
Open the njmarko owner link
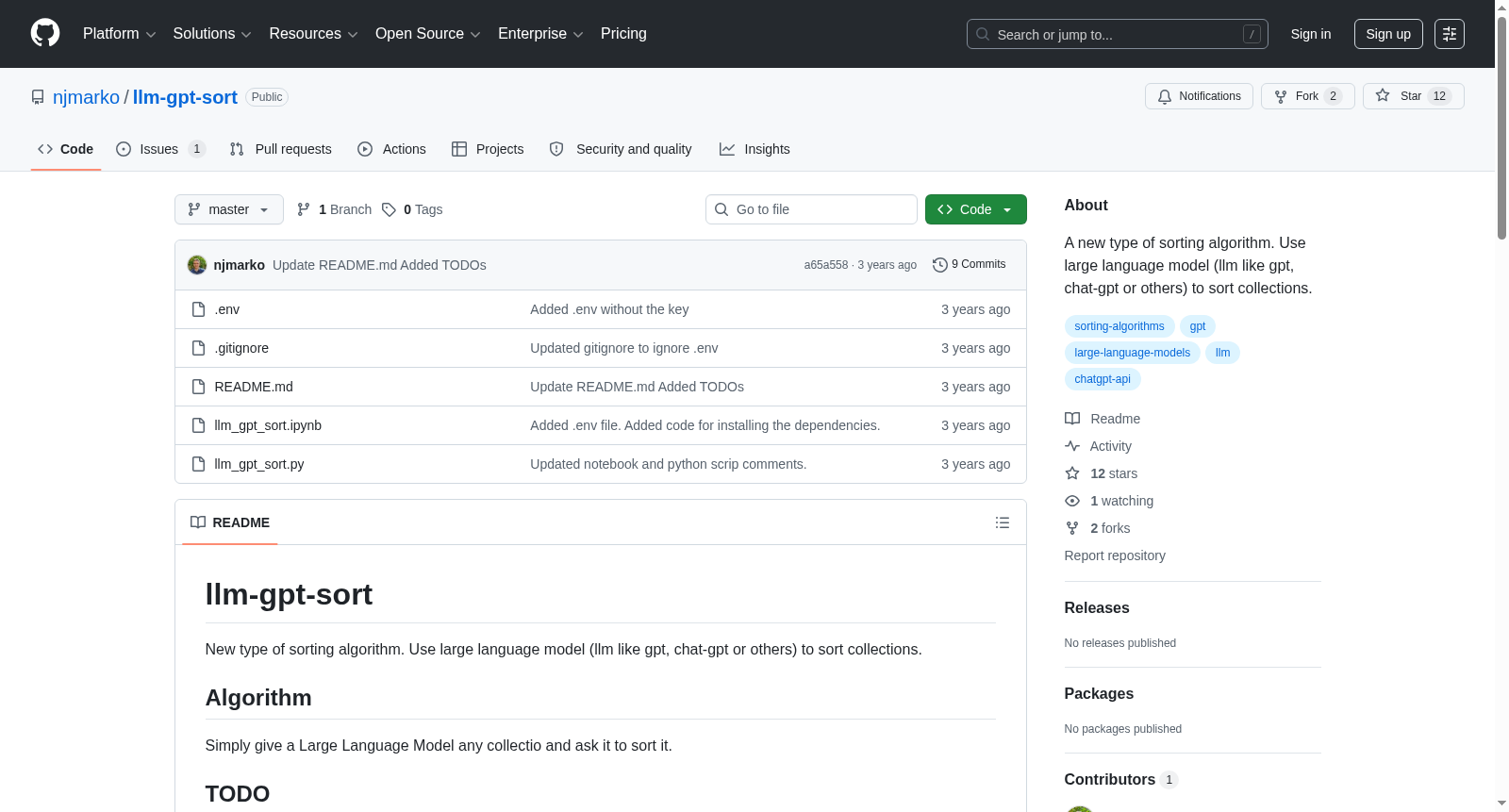click(x=86, y=97)
